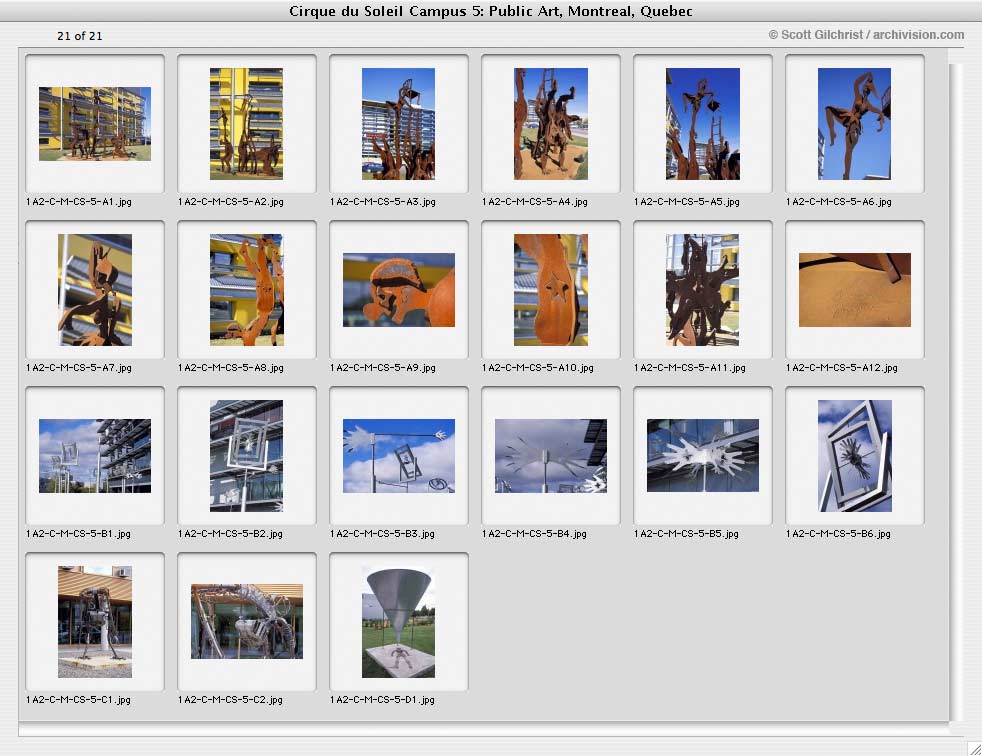The height and width of the screenshot is (756, 982).
Task: Click the filename label 1A2-C-M-CS-5-B3.jpg
Action: tap(382, 534)
